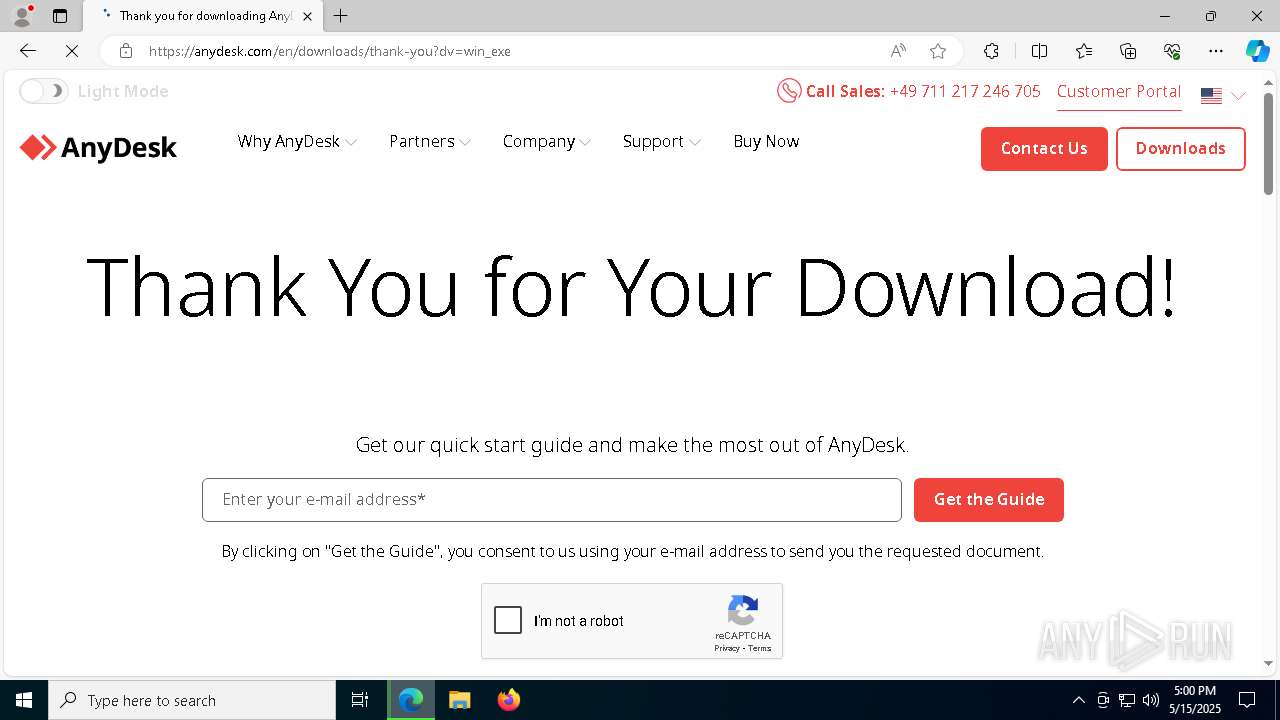Click the e-mail address input field
The height and width of the screenshot is (720, 1280).
point(552,500)
